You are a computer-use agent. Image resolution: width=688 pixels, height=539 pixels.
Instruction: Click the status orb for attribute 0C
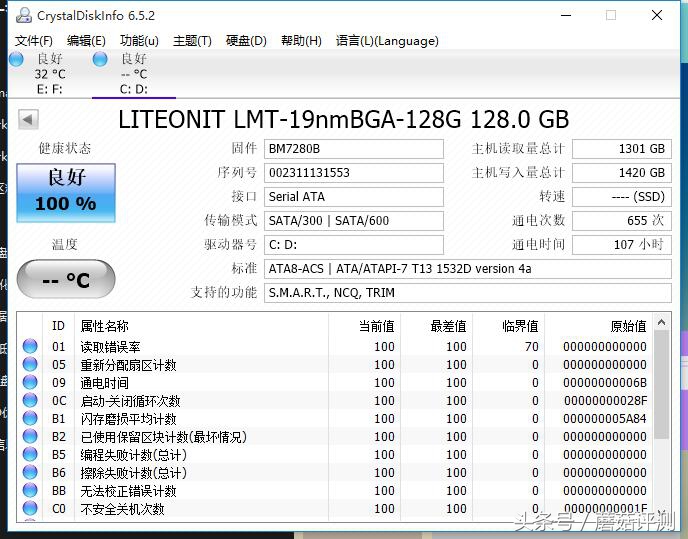point(30,400)
